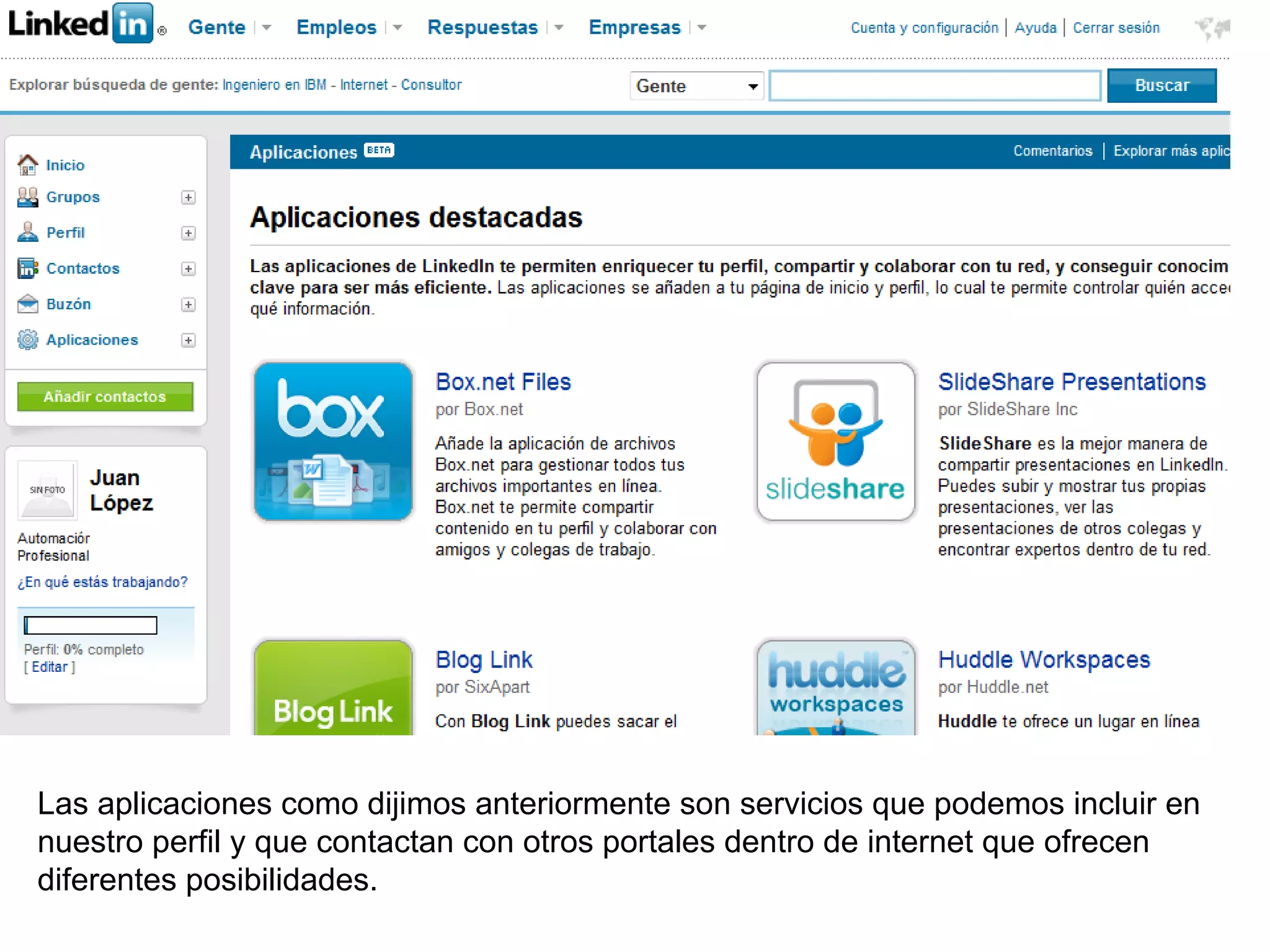
Task: Open the Empresas menu dropdown arrow
Action: [x=701, y=28]
